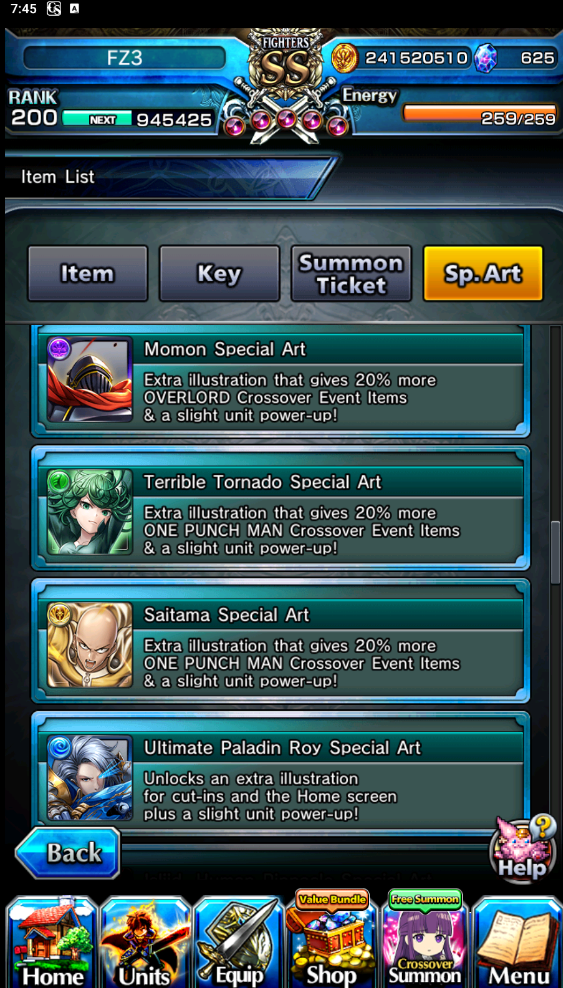The image size is (563, 988).
Task: Switch to the Item tab
Action: click(88, 273)
